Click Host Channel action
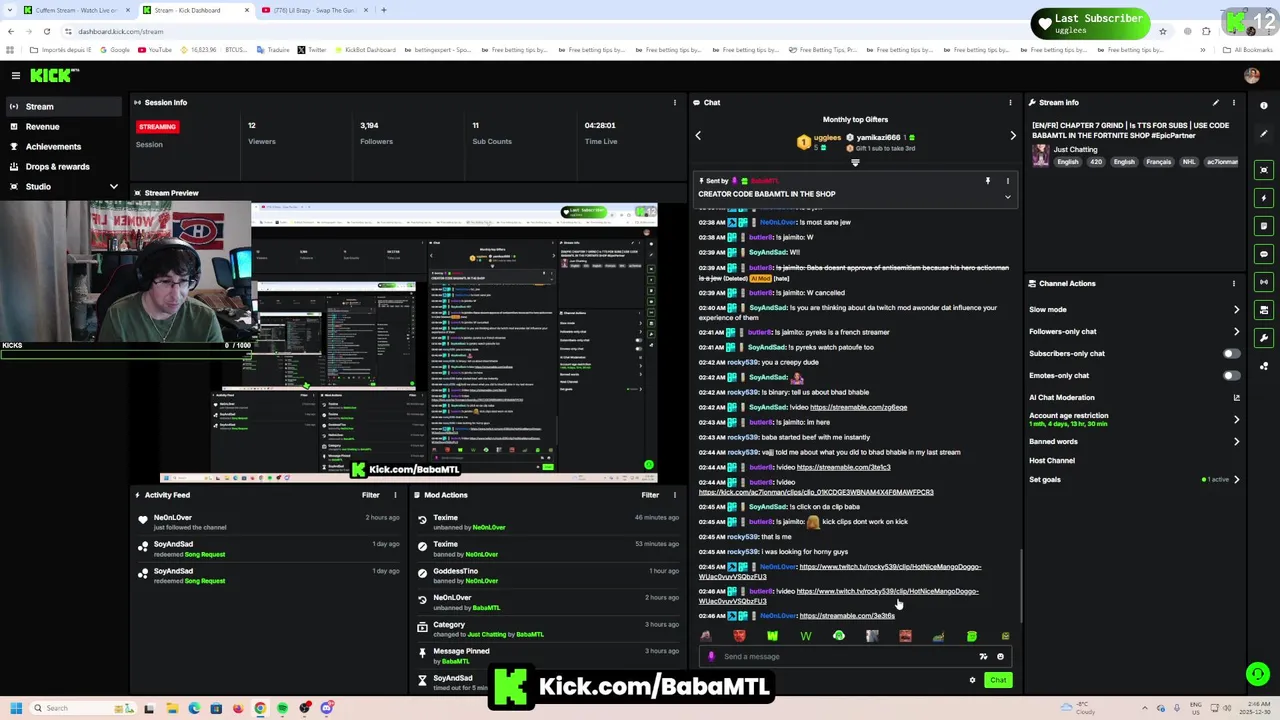 click(1052, 461)
